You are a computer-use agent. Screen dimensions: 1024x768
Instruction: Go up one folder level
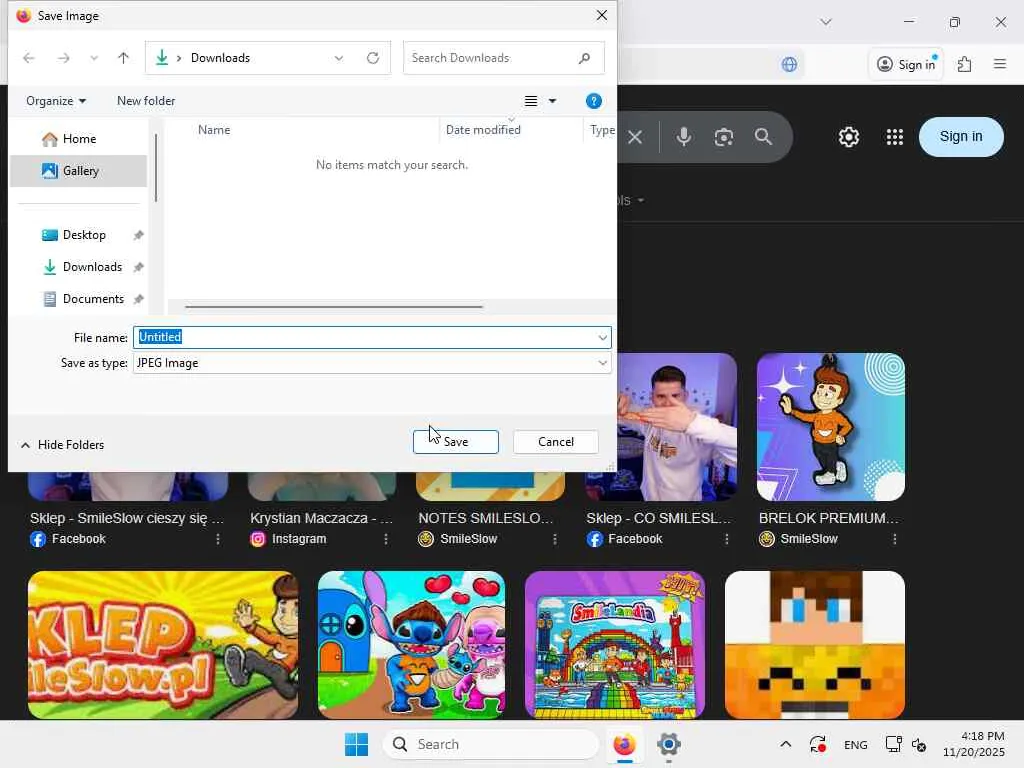(x=123, y=58)
